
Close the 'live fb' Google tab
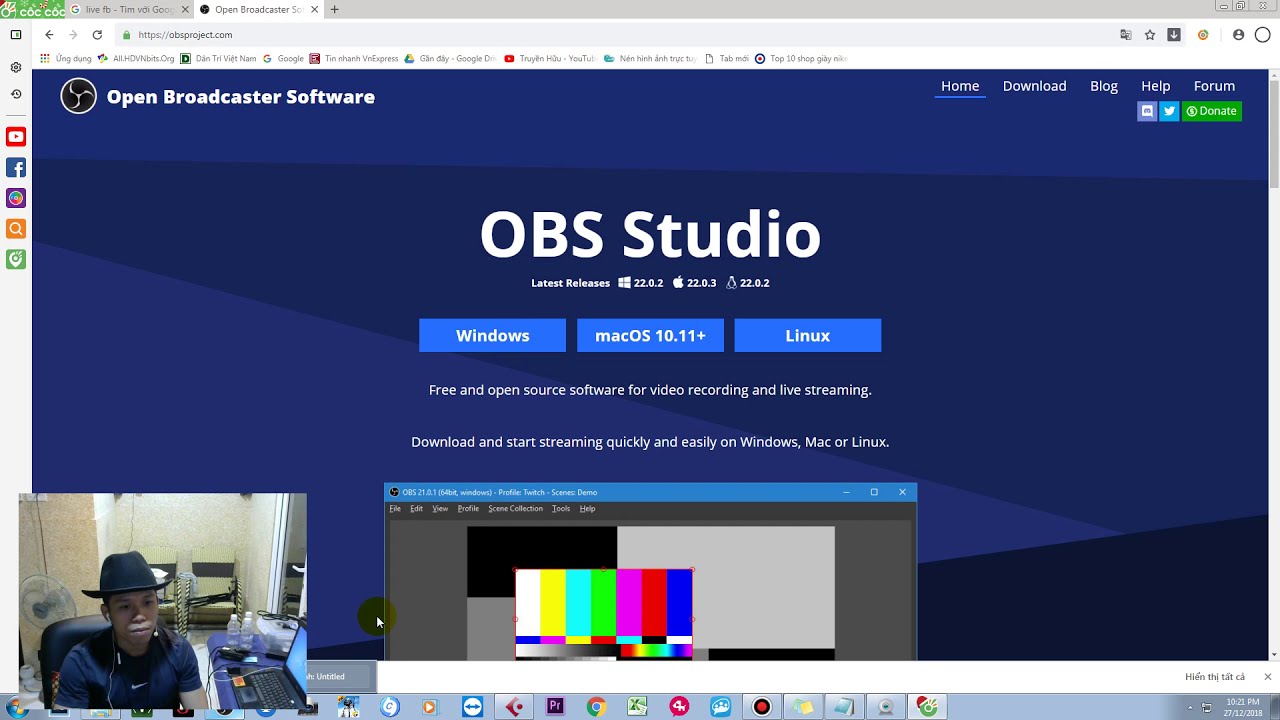(185, 9)
